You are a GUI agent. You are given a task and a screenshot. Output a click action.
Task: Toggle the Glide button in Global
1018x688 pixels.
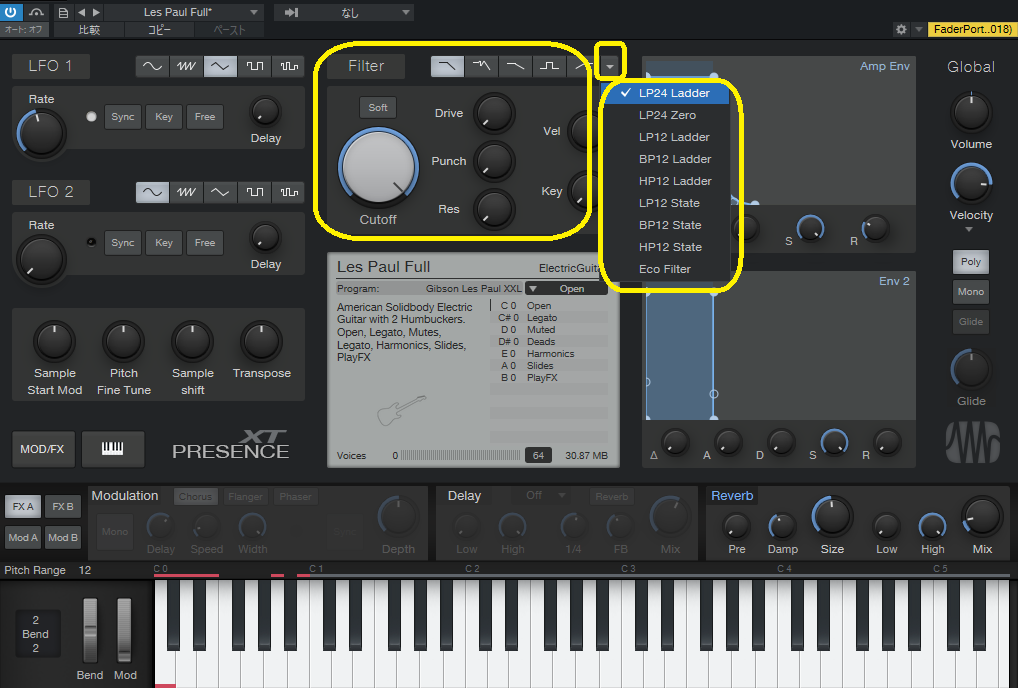[971, 321]
